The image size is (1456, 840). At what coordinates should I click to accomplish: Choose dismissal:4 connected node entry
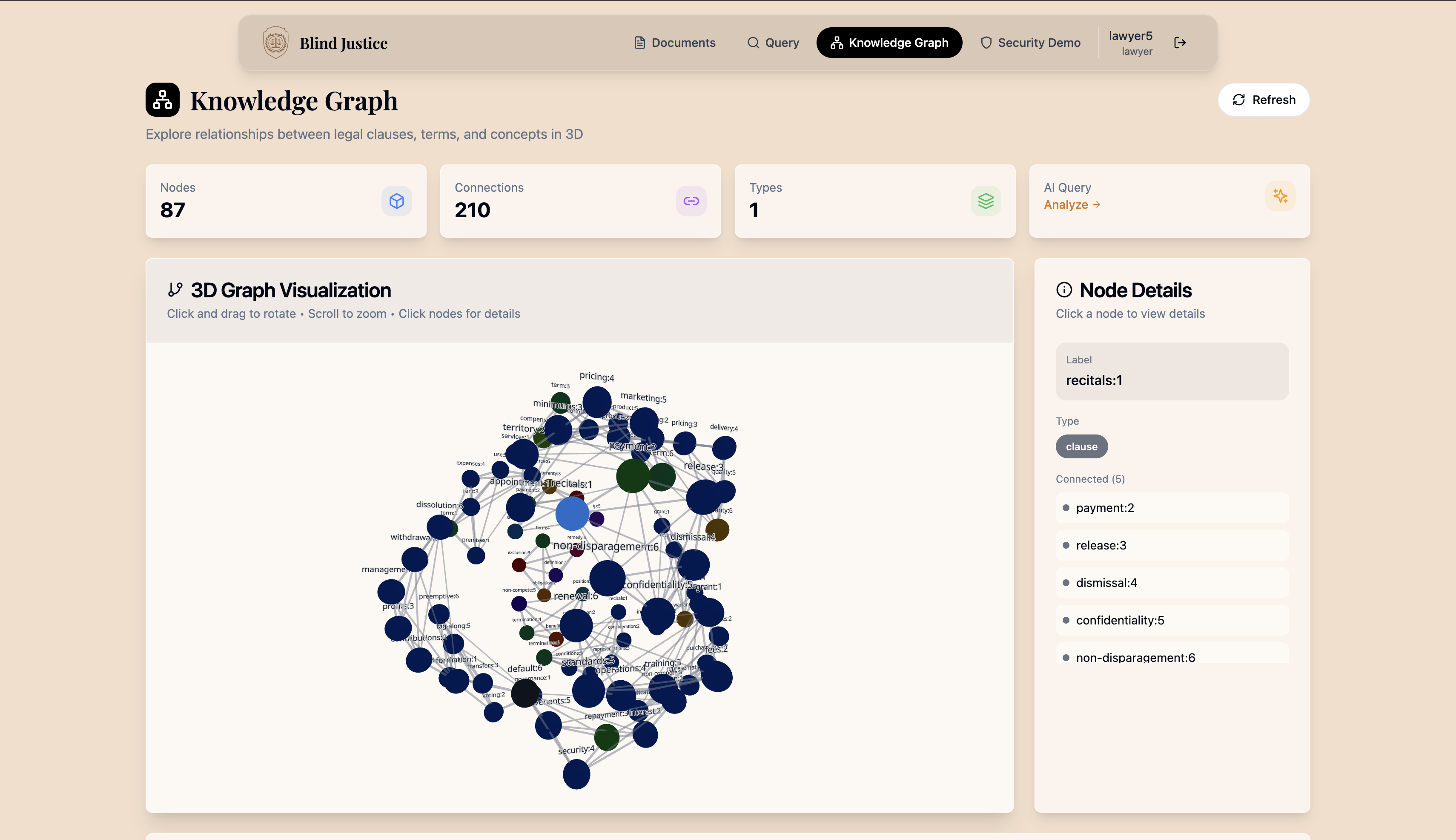[x=1172, y=583]
